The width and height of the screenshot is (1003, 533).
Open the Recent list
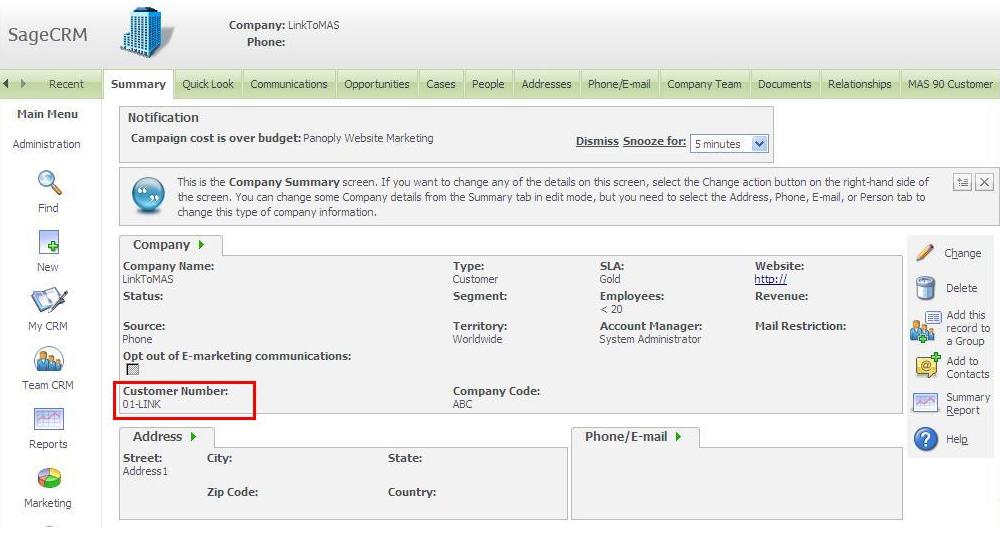tap(66, 84)
